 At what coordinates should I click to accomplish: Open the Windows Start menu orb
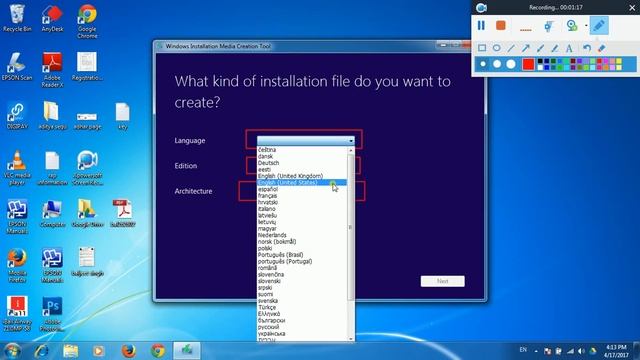tap(12, 351)
